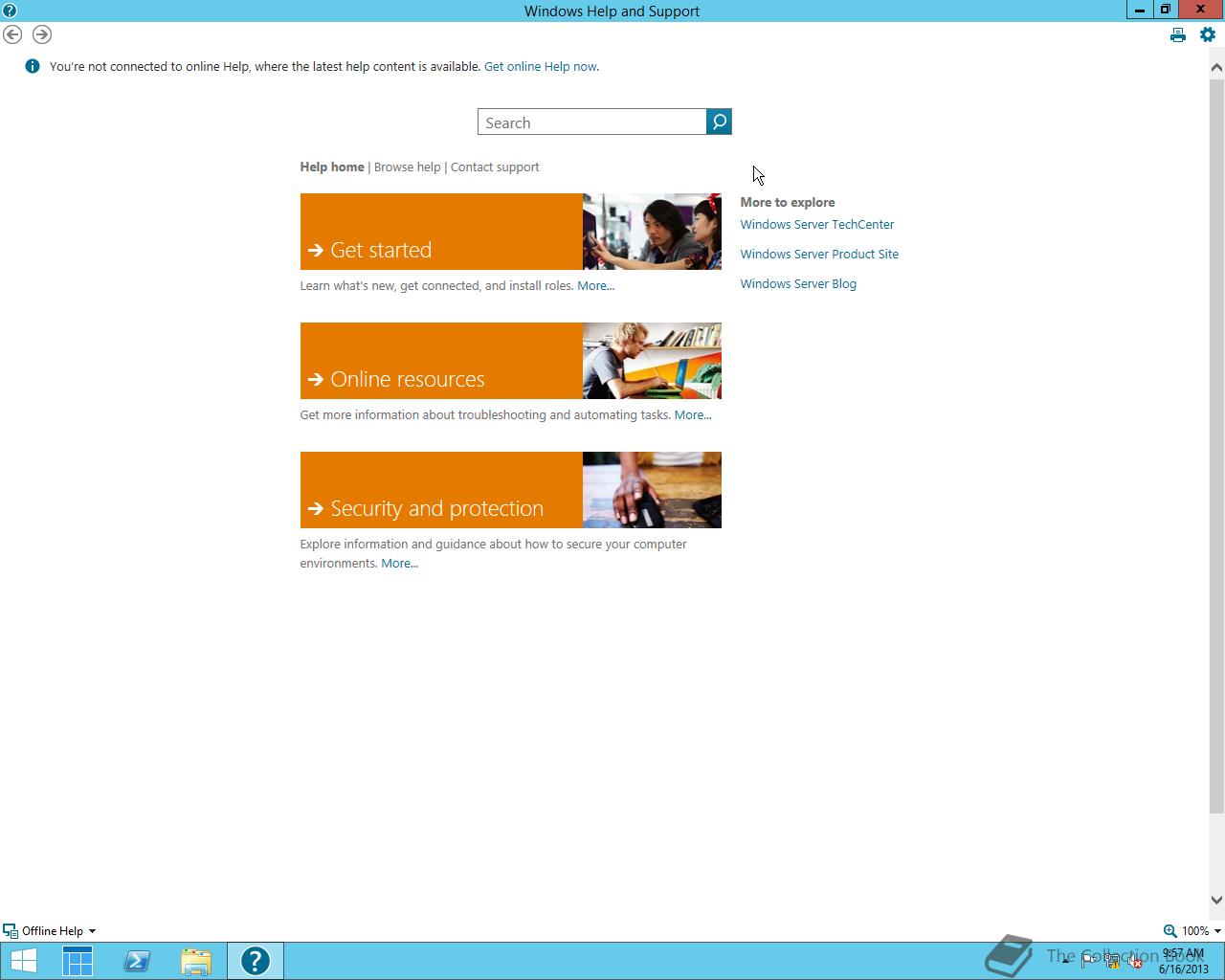
Task: Open Windows PowerShell from the taskbar
Action: point(137,961)
